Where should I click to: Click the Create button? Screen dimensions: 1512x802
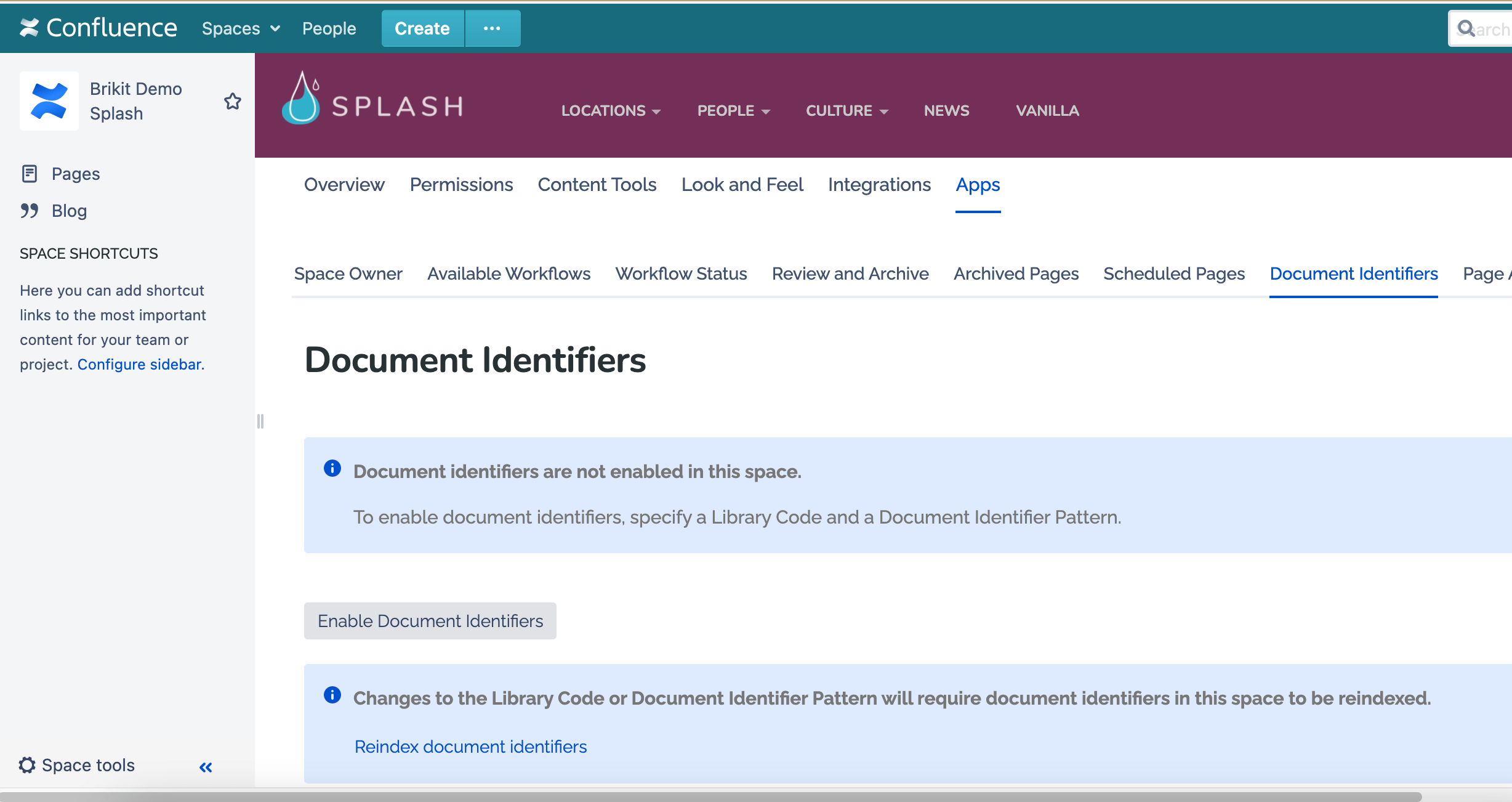click(422, 28)
